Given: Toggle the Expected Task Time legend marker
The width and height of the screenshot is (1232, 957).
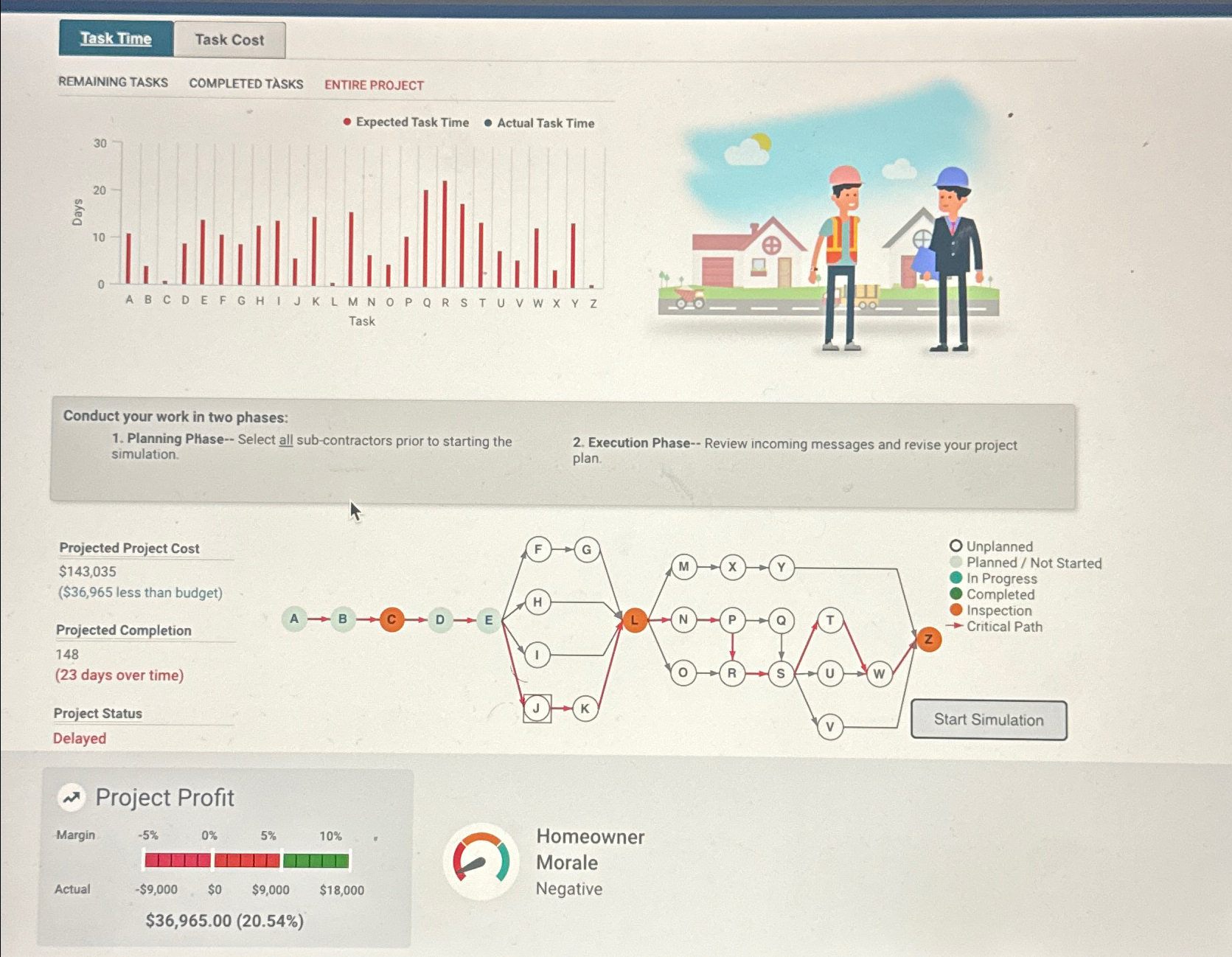Looking at the screenshot, I should (x=346, y=123).
